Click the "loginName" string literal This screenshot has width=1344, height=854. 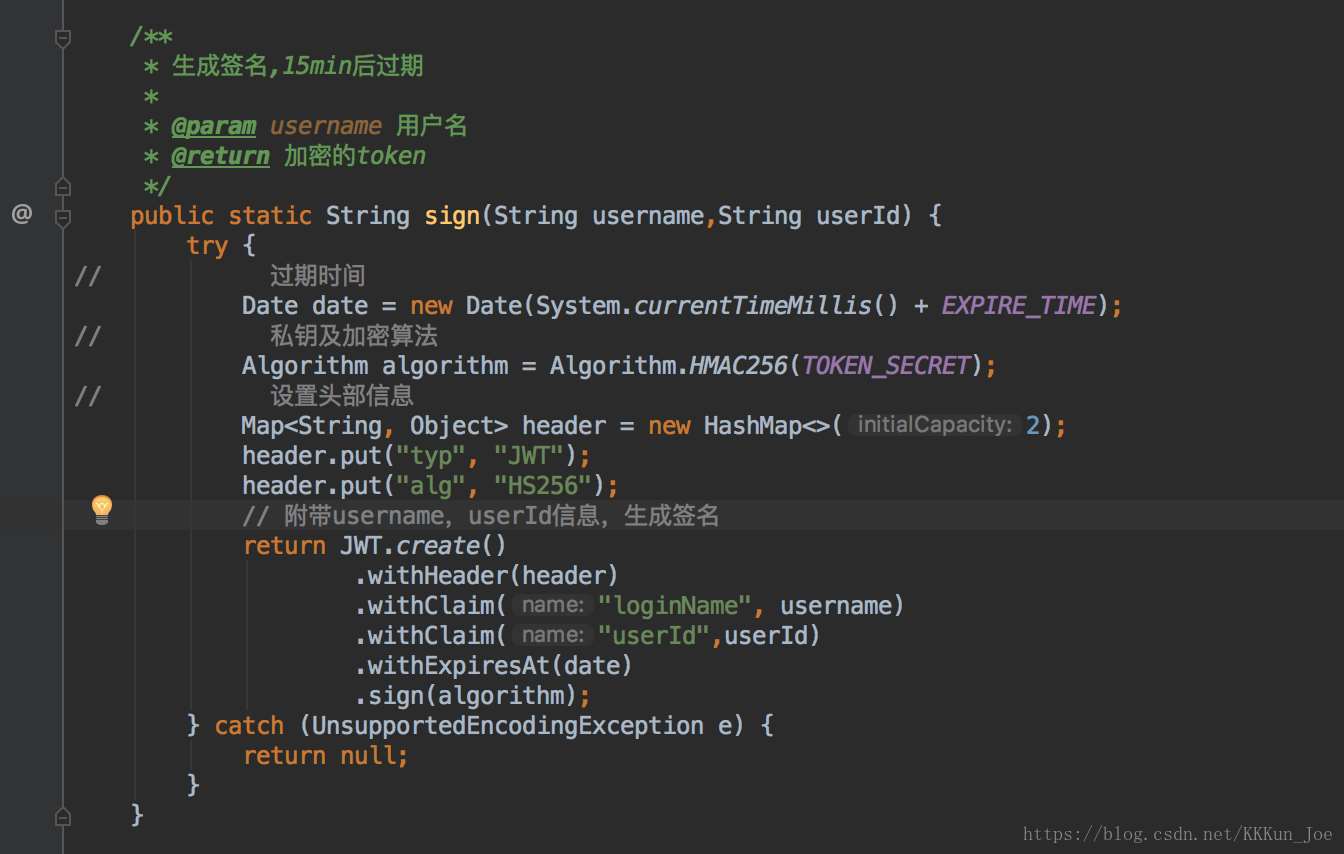[675, 605]
